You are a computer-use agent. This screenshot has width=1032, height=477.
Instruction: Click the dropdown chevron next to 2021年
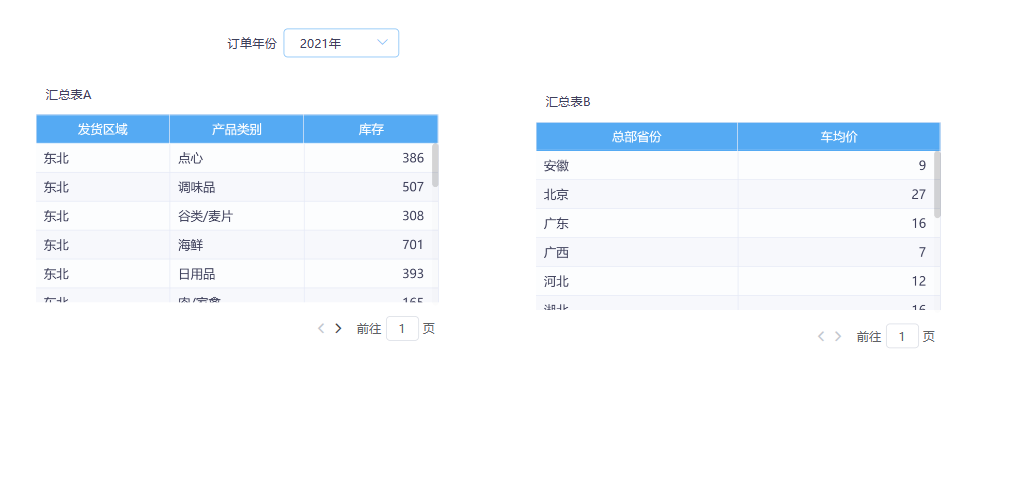pos(382,43)
